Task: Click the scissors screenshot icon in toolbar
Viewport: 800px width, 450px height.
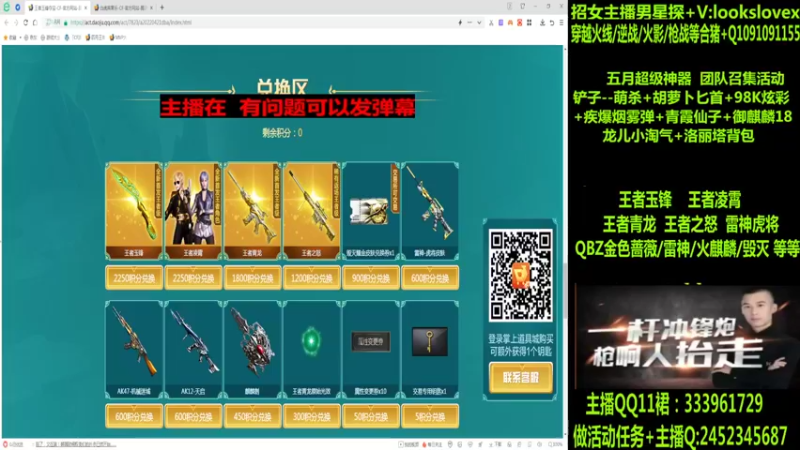Action: coord(491,22)
